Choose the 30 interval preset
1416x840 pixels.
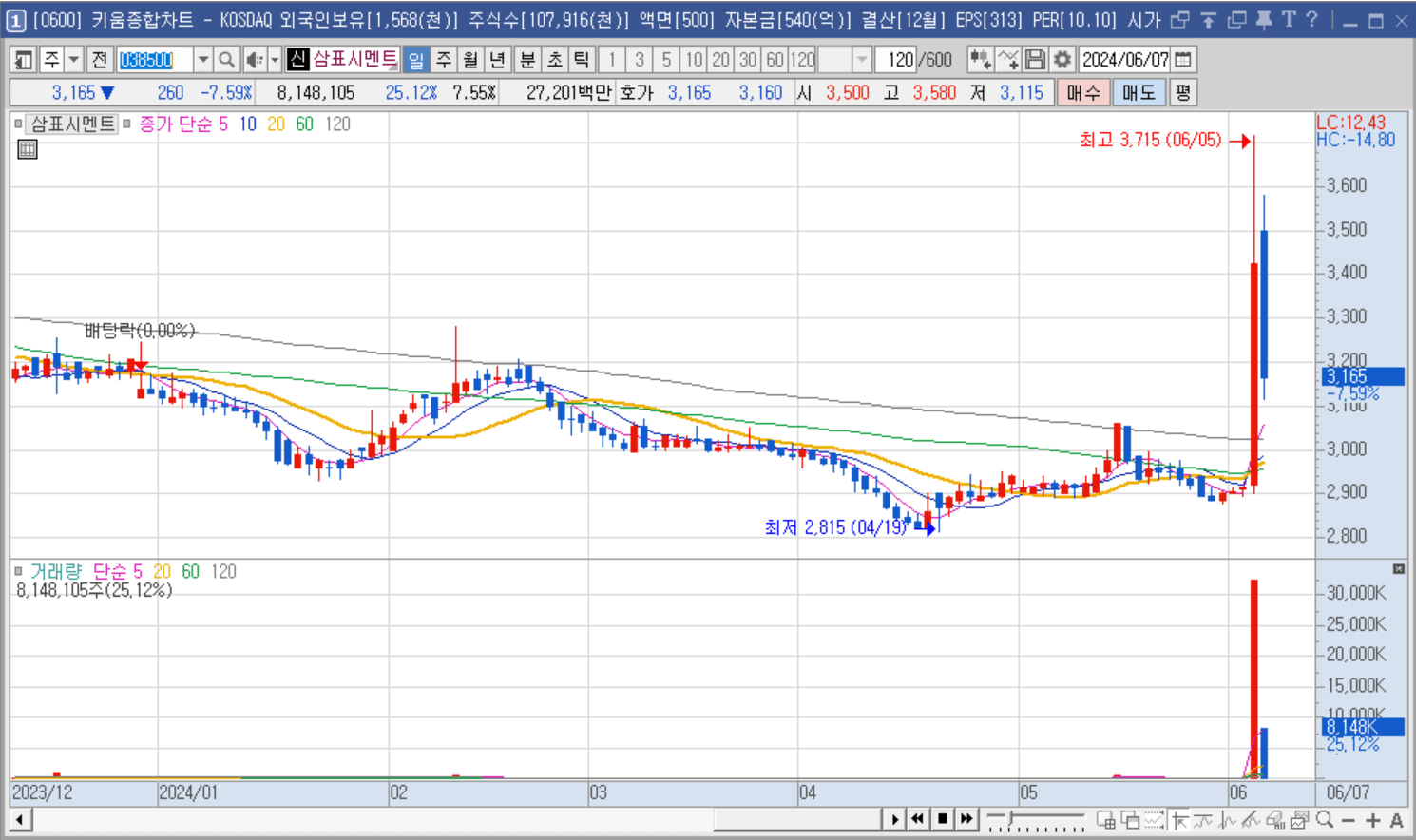[749, 60]
